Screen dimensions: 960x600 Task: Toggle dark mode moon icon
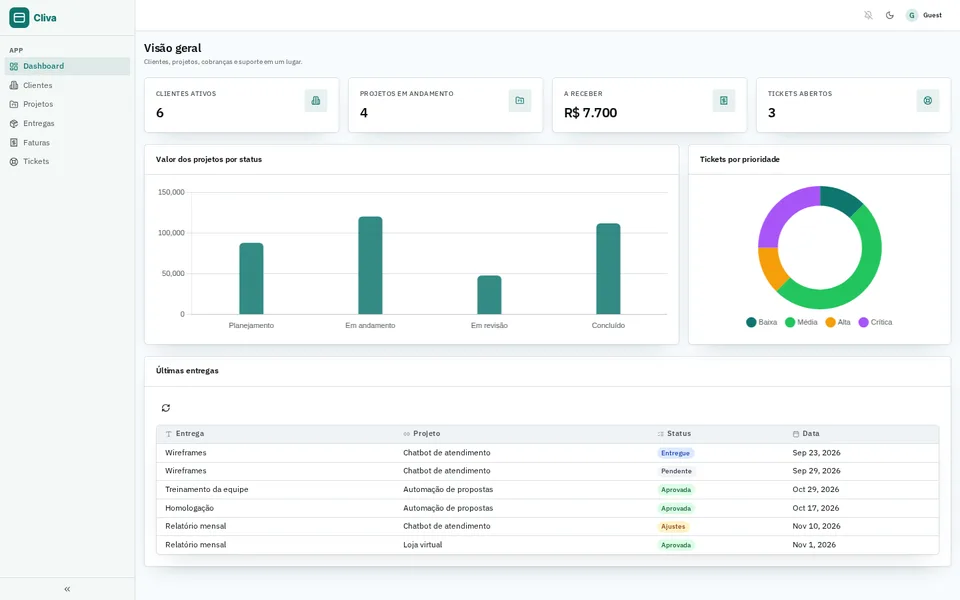890,15
